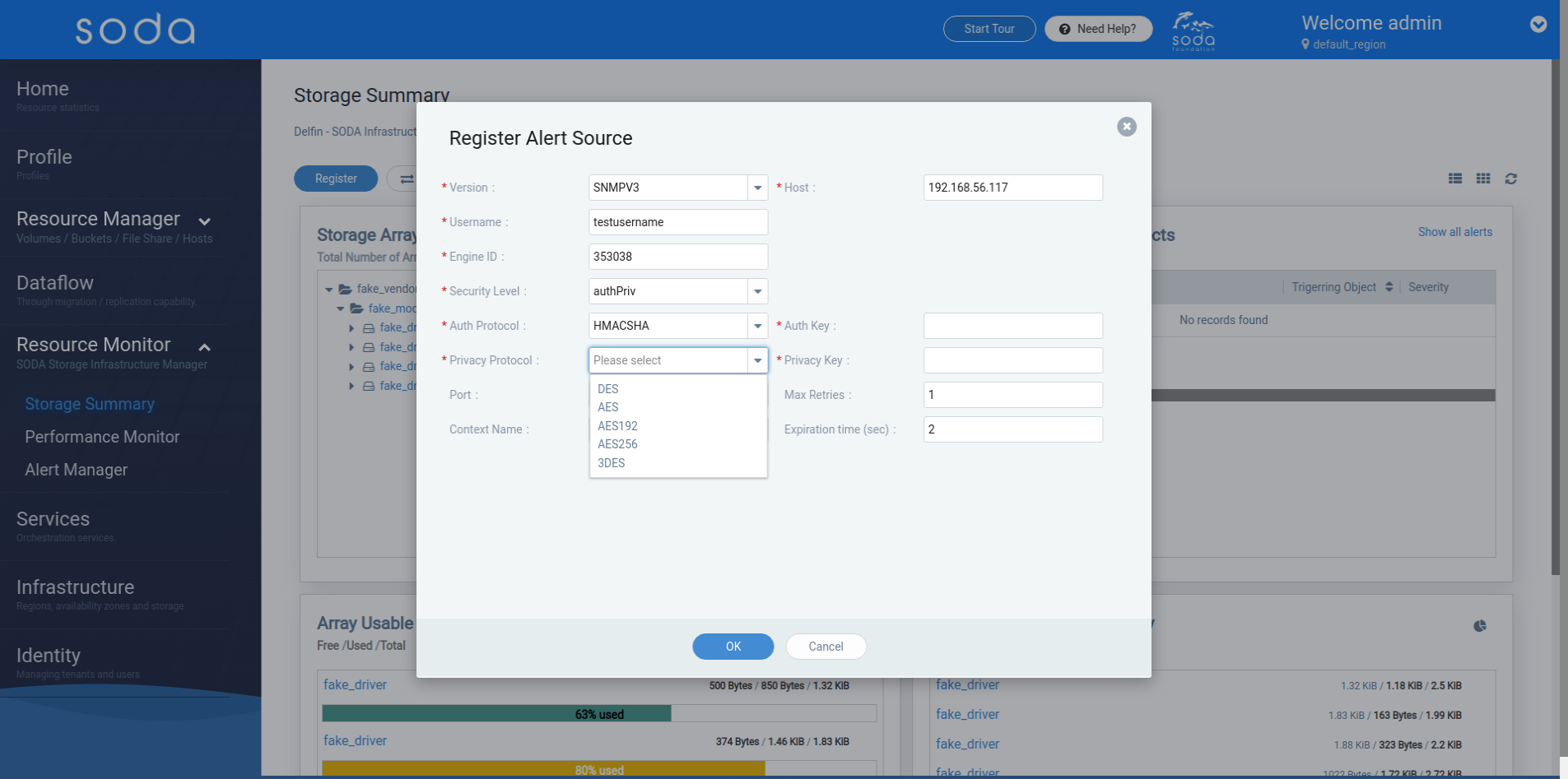The height and width of the screenshot is (779, 1568).
Task: Toggle the Privacy Protocol dropdown arrow
Action: 757,360
